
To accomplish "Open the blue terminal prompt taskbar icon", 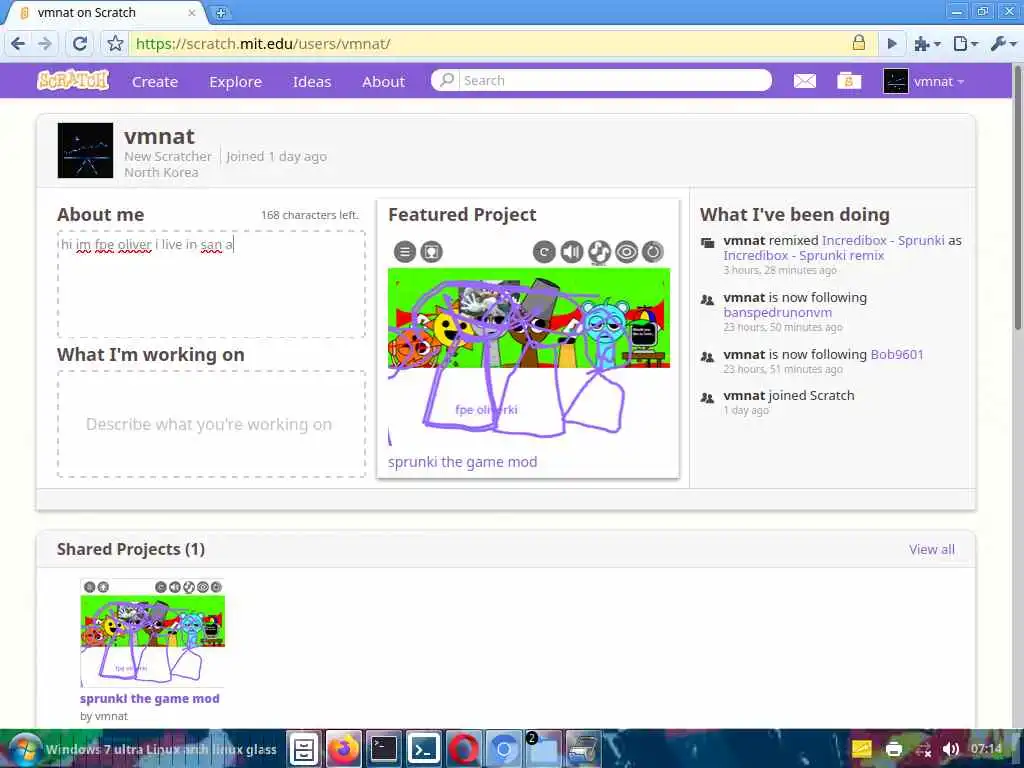I will click(x=424, y=748).
